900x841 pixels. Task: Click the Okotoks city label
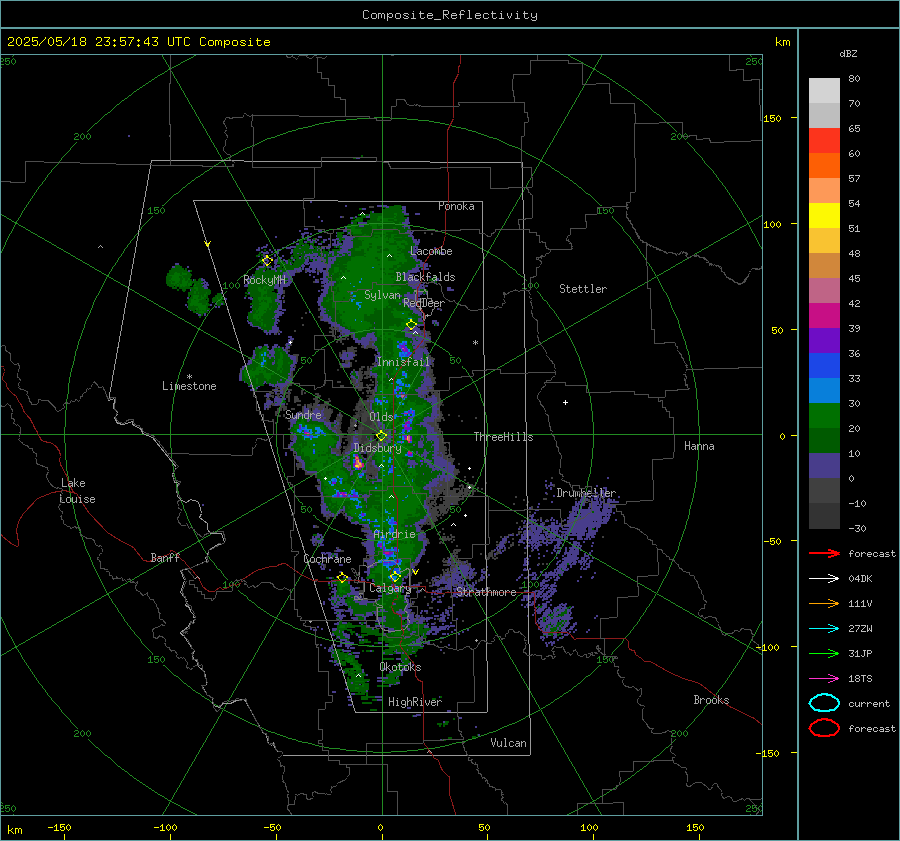[x=400, y=667]
